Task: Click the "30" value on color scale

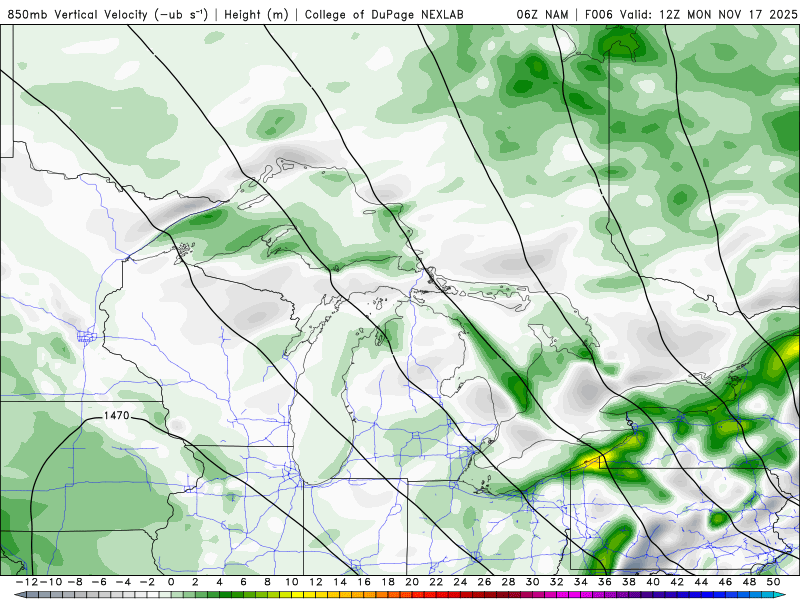Action: pyautogui.click(x=533, y=582)
